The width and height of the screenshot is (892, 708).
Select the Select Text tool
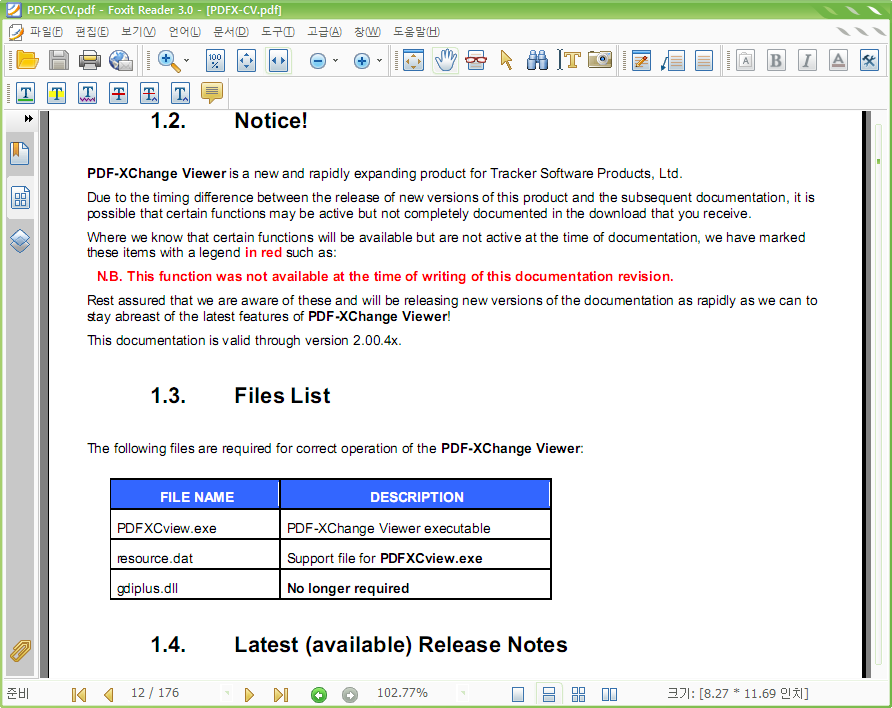[568, 60]
